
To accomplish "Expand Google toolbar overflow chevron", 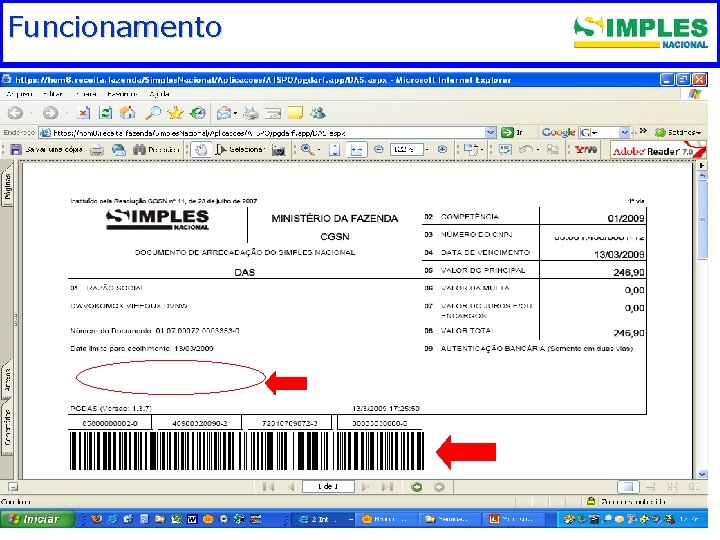I will [x=643, y=131].
